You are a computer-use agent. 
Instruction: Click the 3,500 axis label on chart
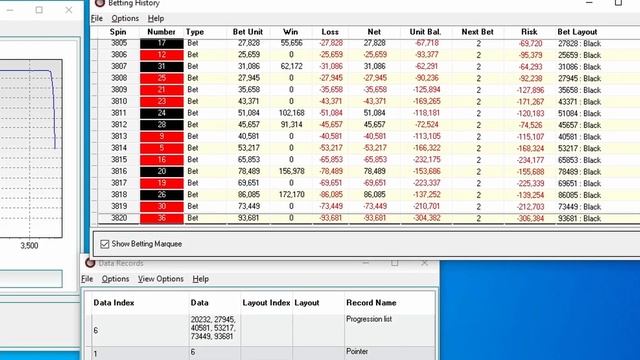pos(29,246)
